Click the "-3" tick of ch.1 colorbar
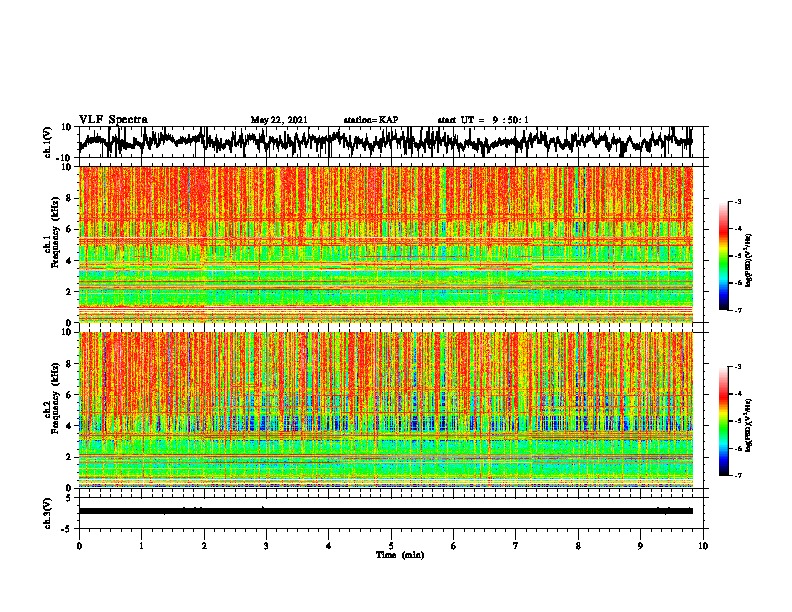The width and height of the screenshot is (792, 612). (x=738, y=202)
